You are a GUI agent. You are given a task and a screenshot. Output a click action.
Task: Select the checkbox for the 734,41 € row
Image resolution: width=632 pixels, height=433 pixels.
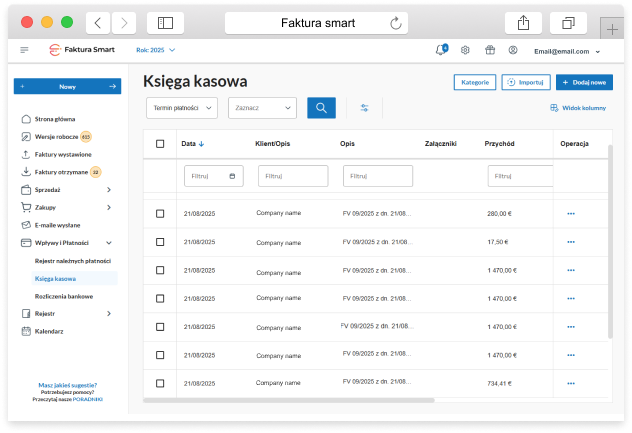pos(160,383)
